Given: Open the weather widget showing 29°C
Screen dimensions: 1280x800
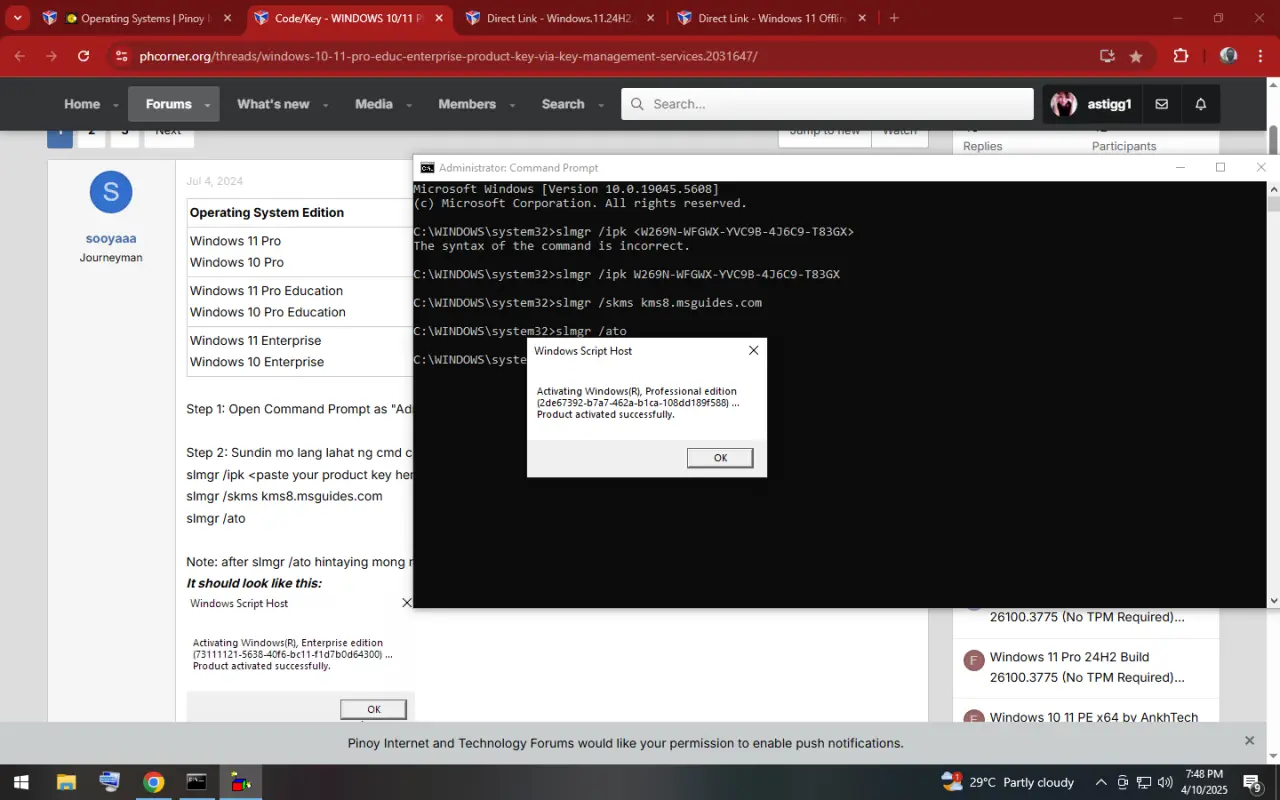Looking at the screenshot, I should pos(1008,782).
